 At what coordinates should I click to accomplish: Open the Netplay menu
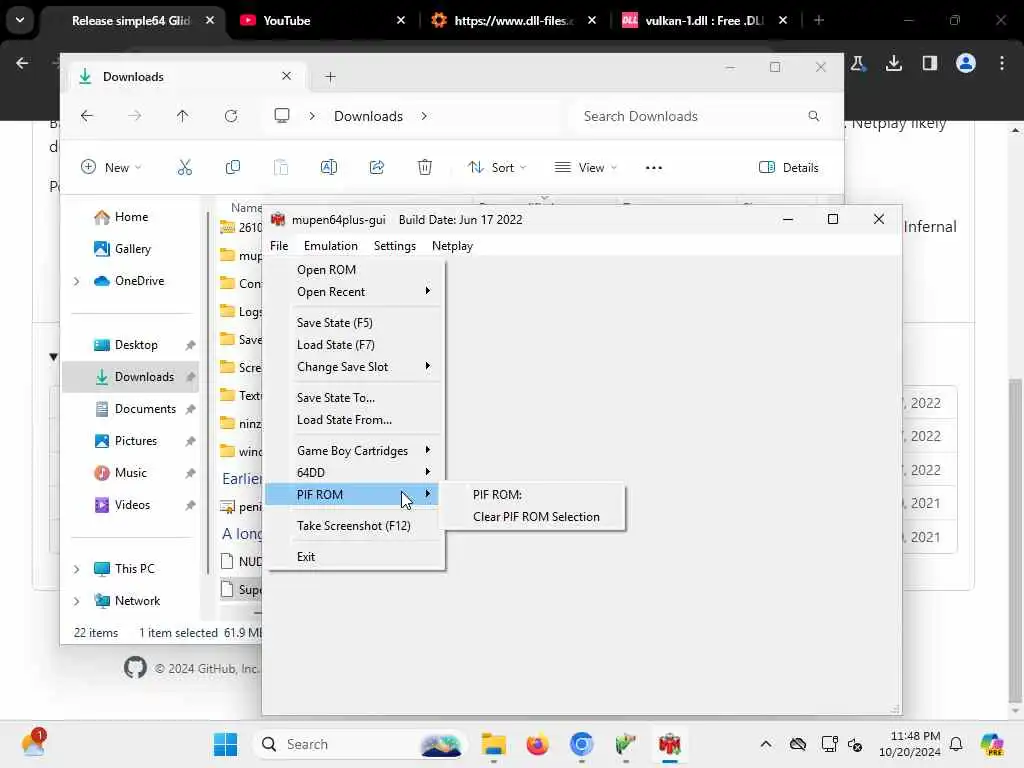pos(452,246)
